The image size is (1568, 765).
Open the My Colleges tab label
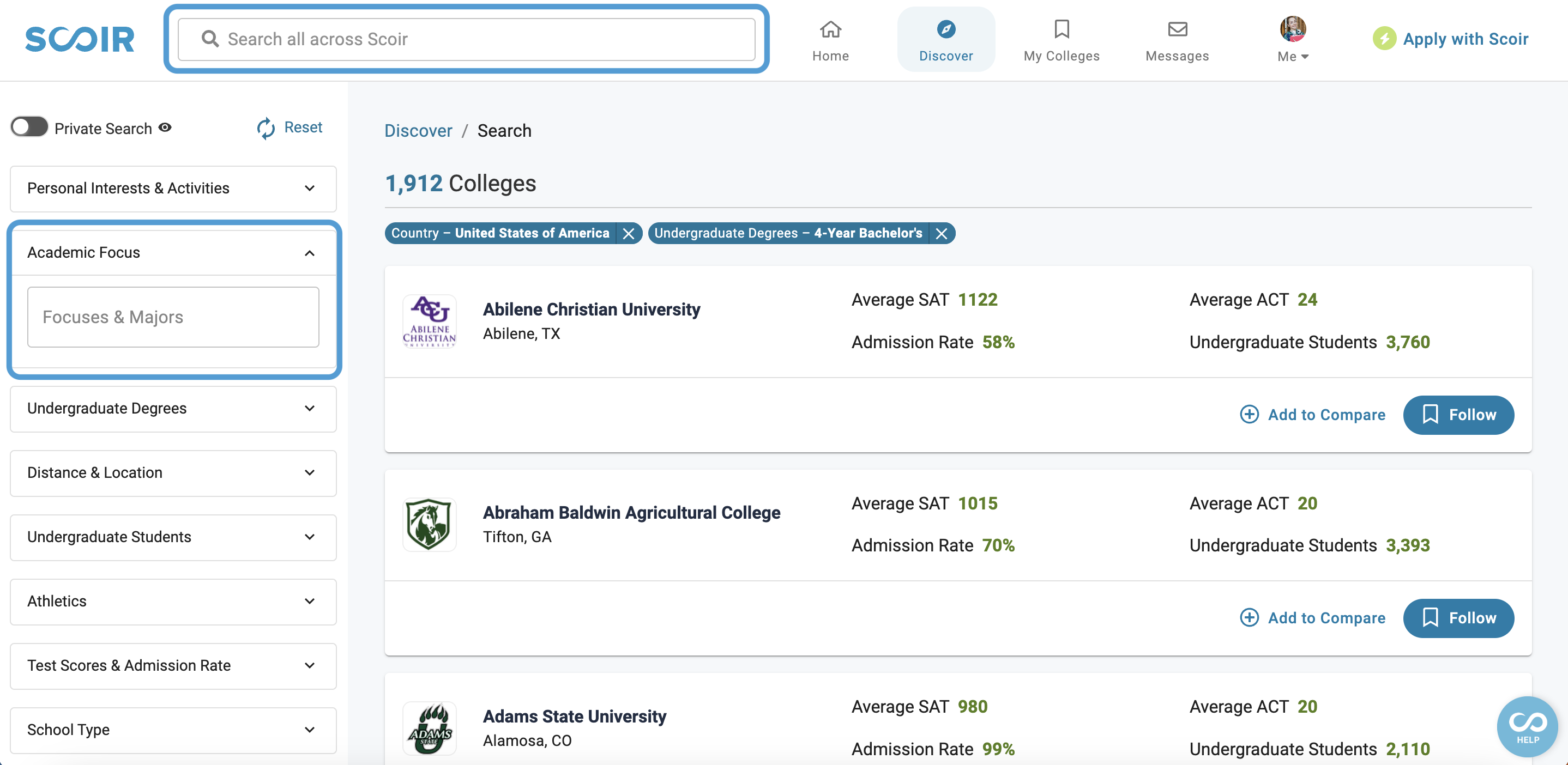tap(1062, 56)
